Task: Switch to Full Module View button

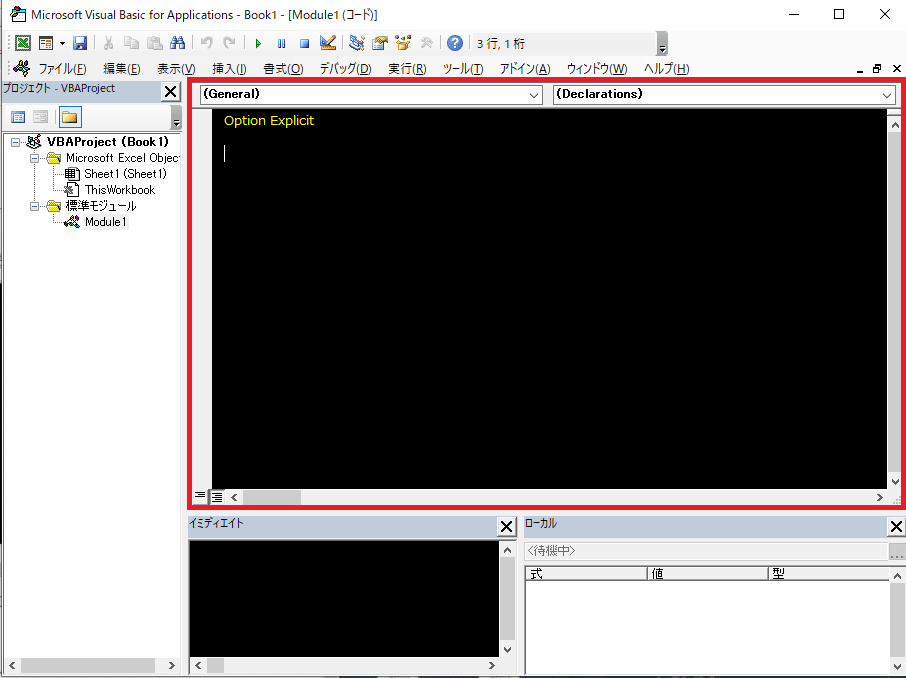Action: coord(217,497)
